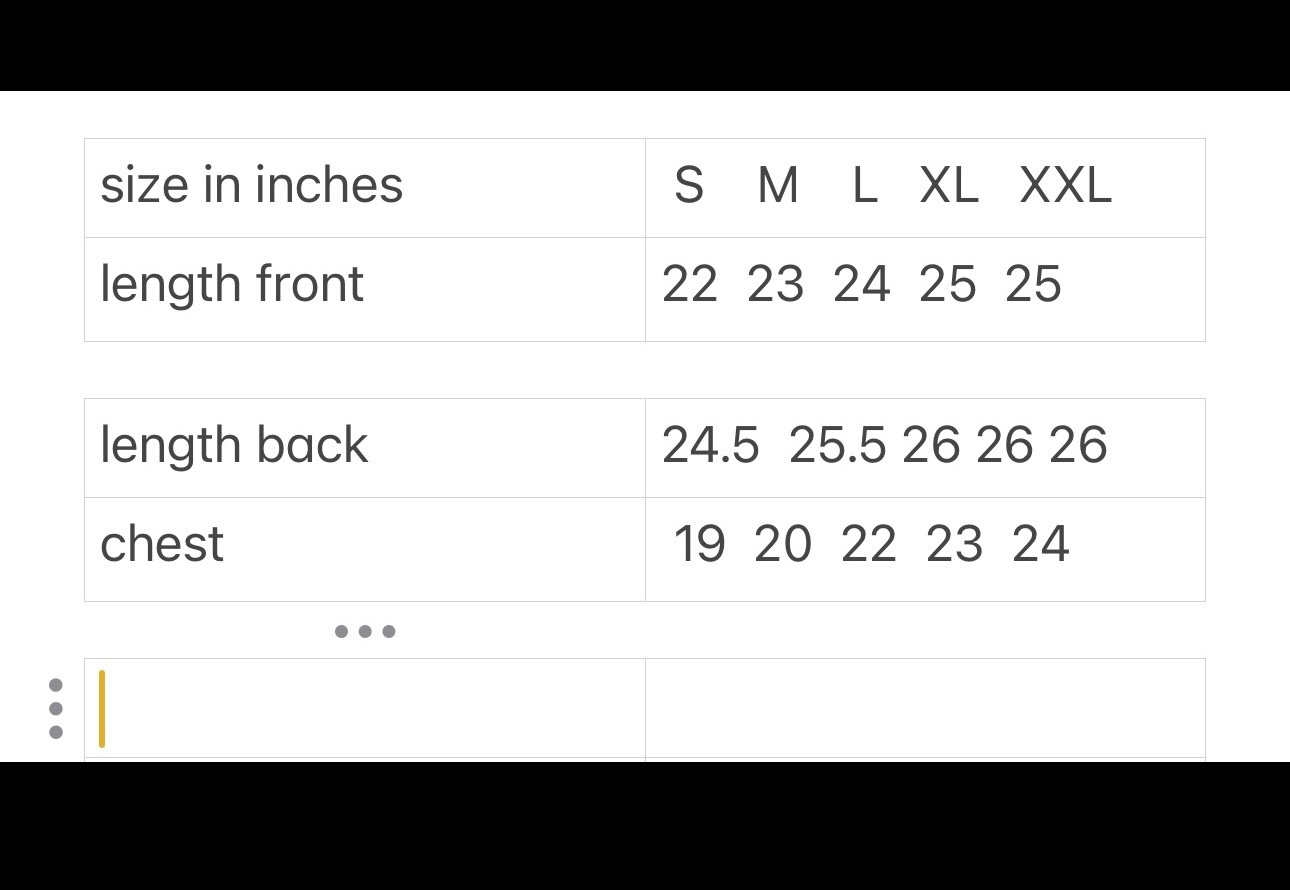The image size is (1290, 890).
Task: Tap the 'S' size label
Action: (x=689, y=186)
